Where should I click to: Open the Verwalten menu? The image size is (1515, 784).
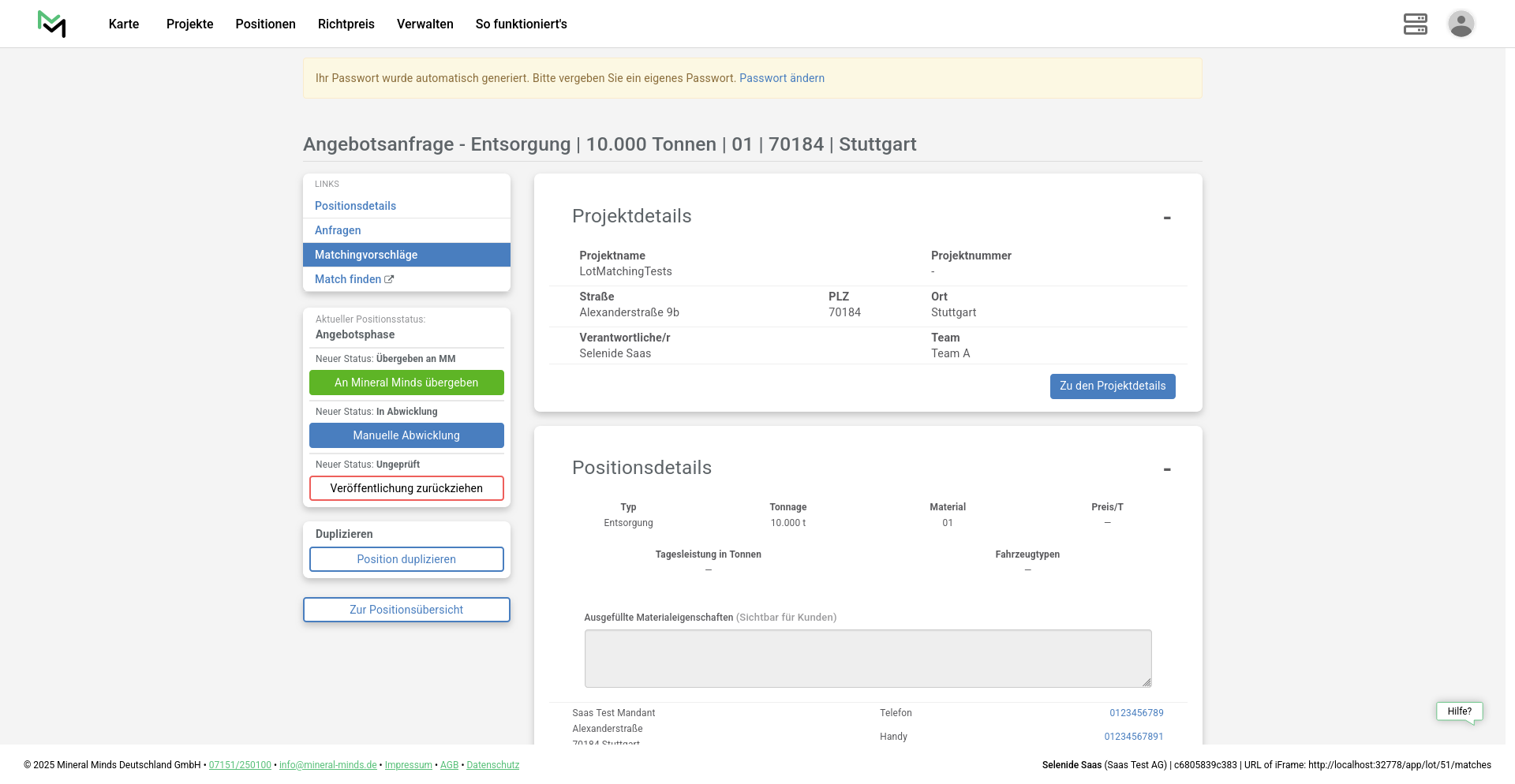(425, 24)
